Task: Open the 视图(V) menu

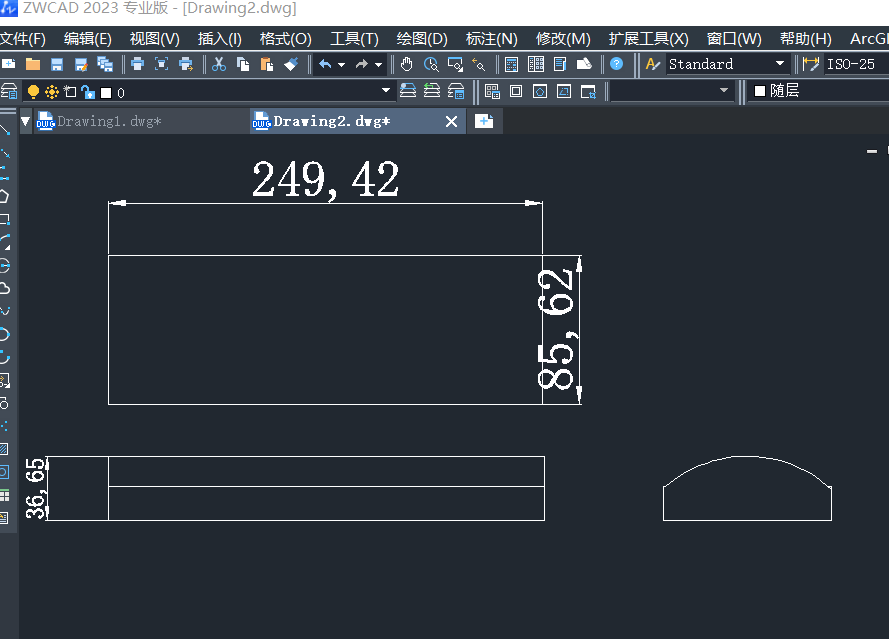Action: pyautogui.click(x=155, y=39)
